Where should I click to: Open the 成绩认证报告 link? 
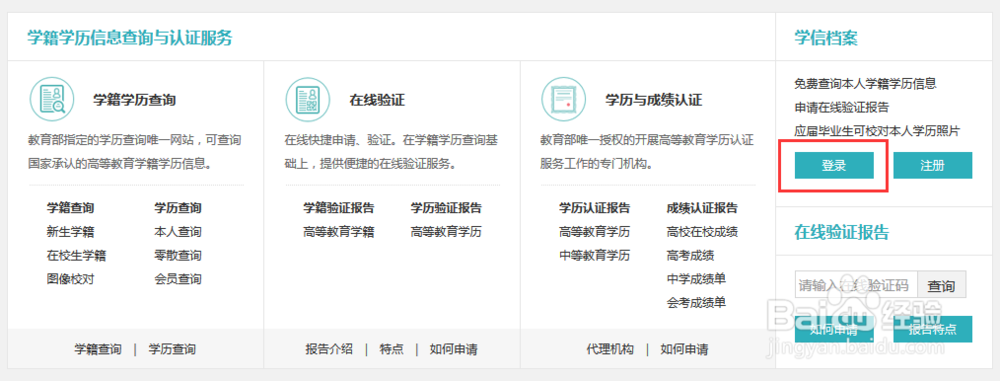coord(702,208)
